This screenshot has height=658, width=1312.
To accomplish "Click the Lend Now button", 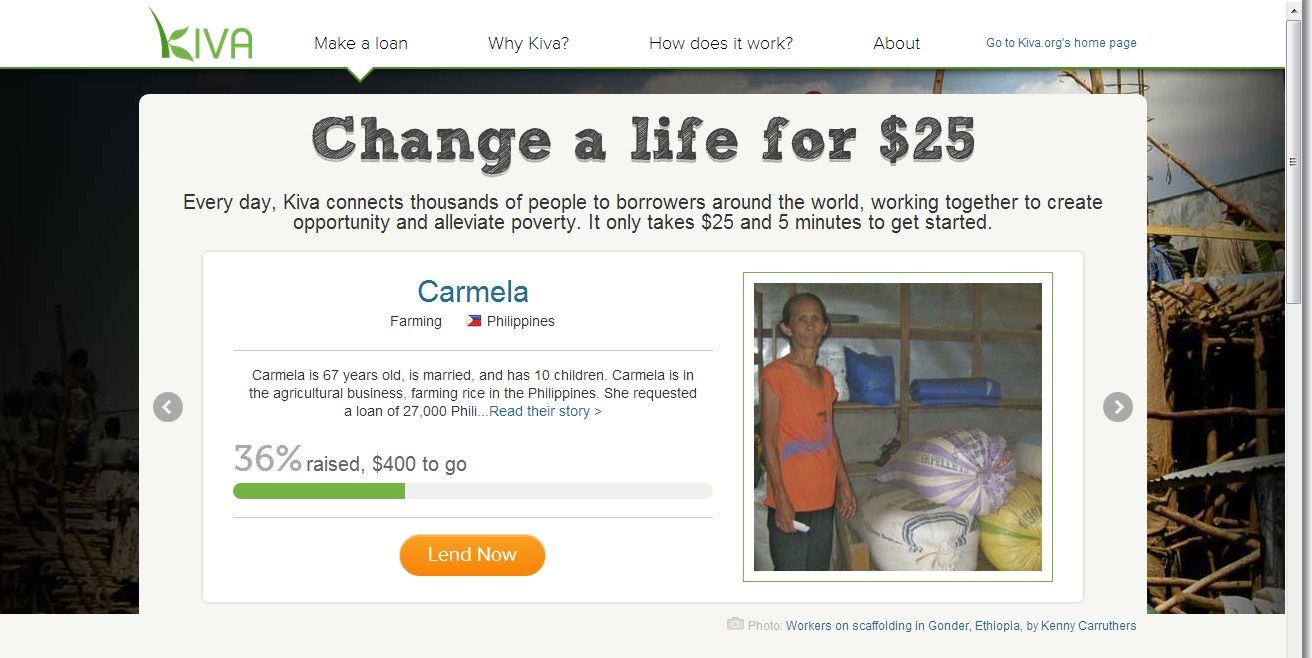I will pyautogui.click(x=472, y=555).
